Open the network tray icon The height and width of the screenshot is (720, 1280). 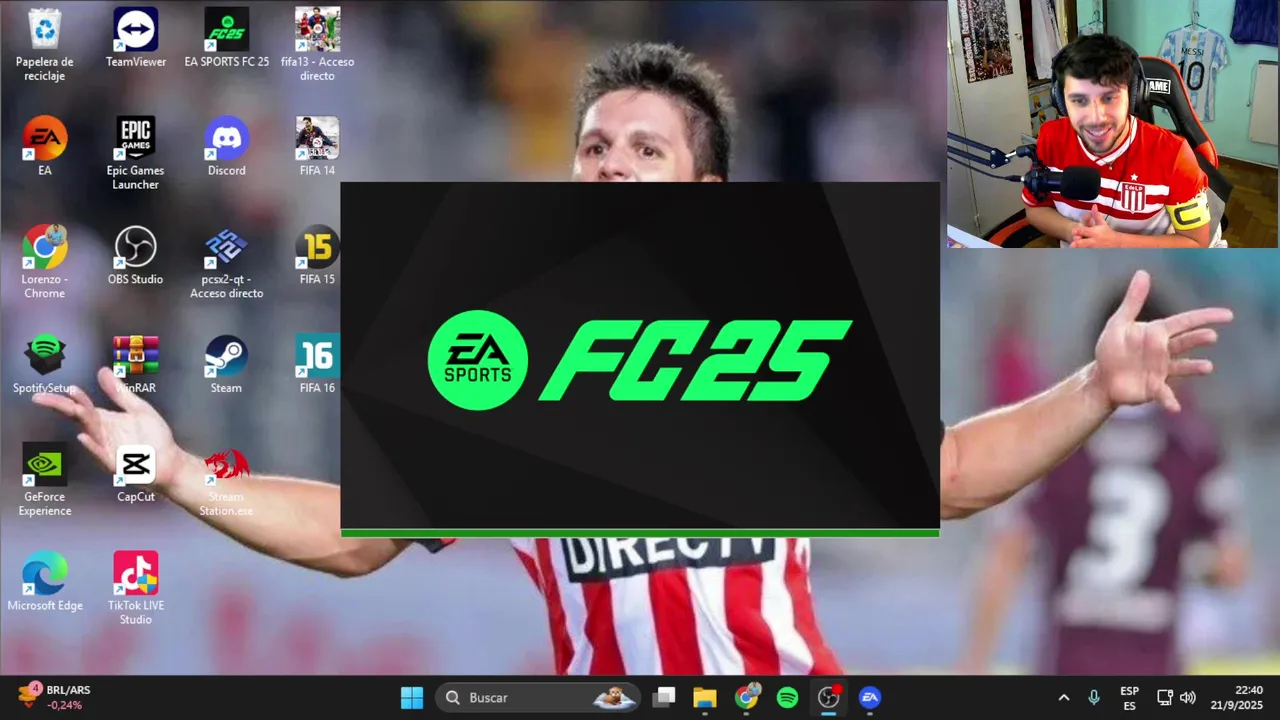click(1164, 698)
